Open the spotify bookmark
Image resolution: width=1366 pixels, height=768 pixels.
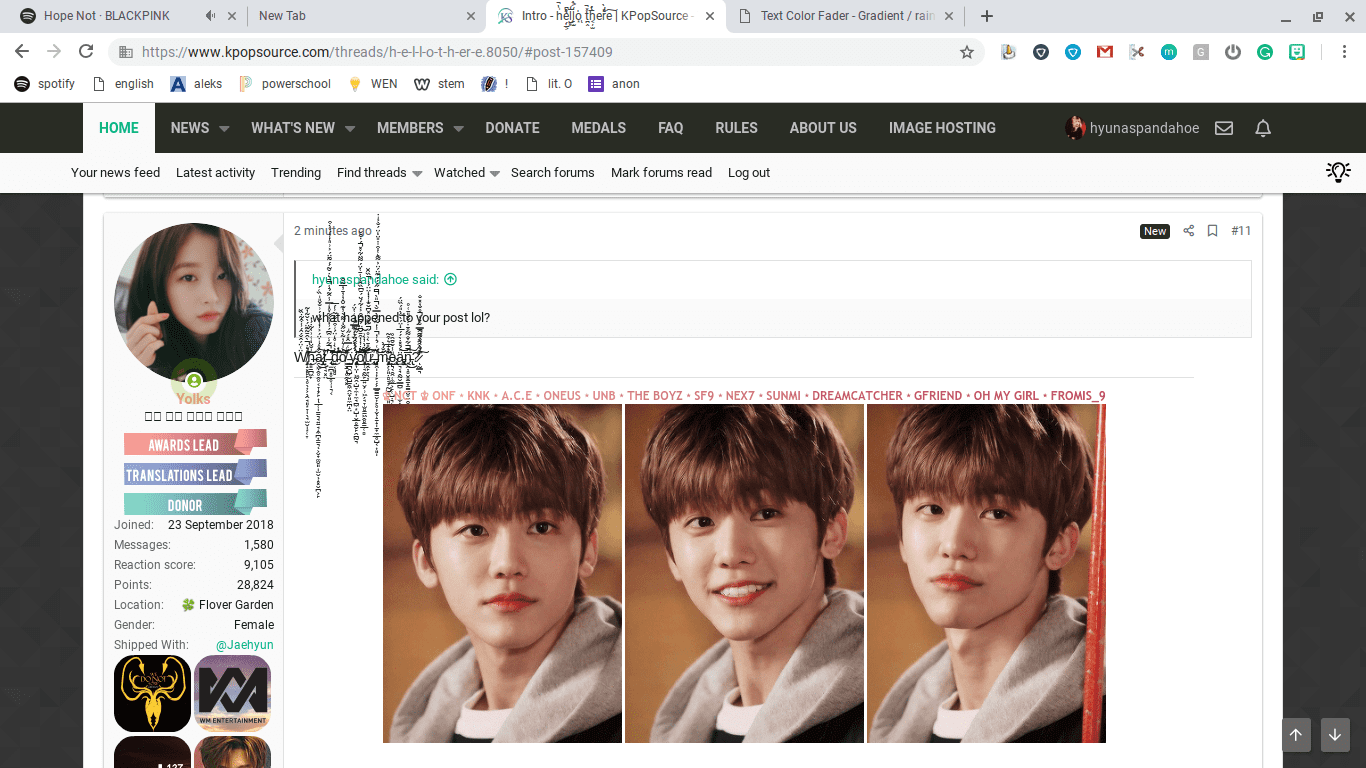tap(45, 84)
